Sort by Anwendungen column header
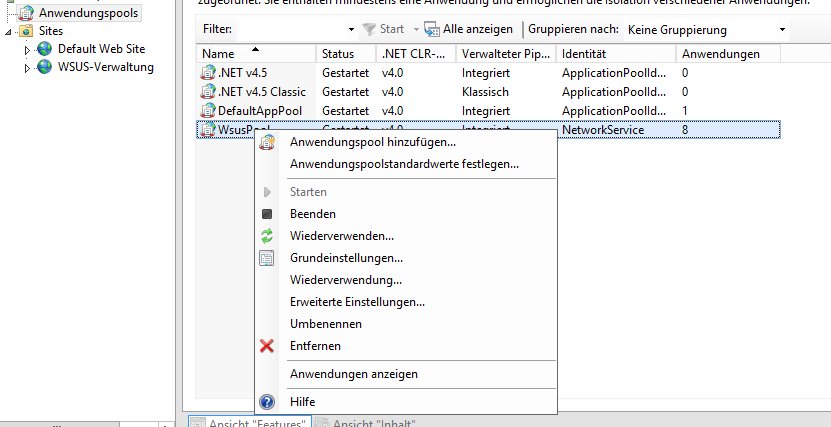831x427 pixels. (728, 54)
